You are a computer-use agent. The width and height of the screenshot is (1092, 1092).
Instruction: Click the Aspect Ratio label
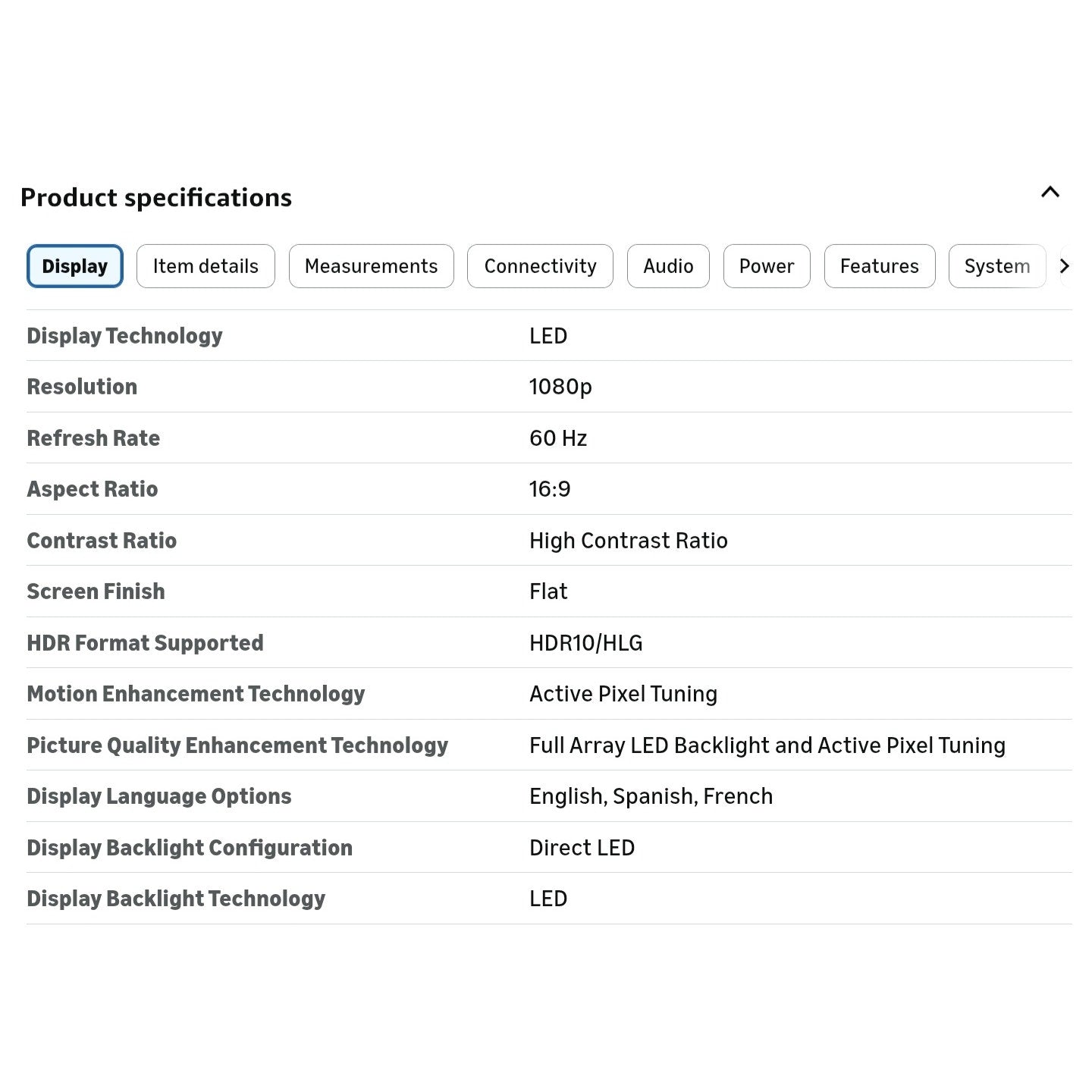pyautogui.click(x=93, y=489)
